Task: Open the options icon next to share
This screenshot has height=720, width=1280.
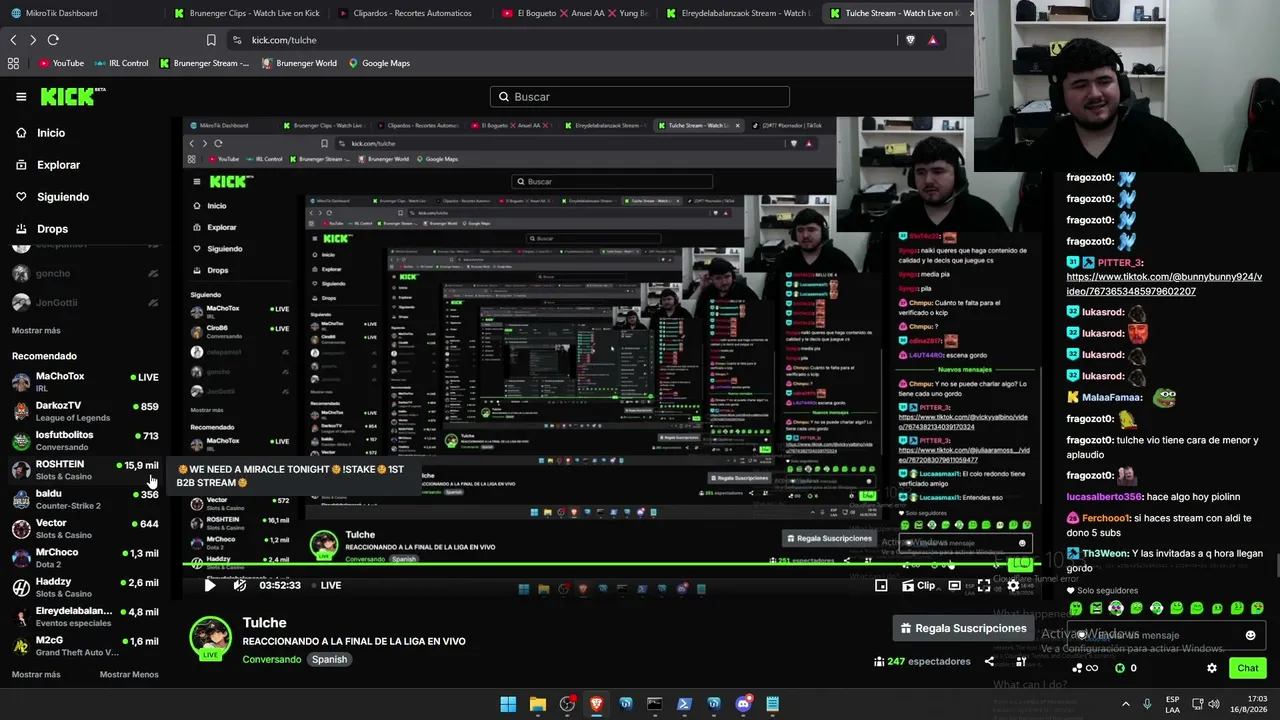Action: coord(1021,661)
